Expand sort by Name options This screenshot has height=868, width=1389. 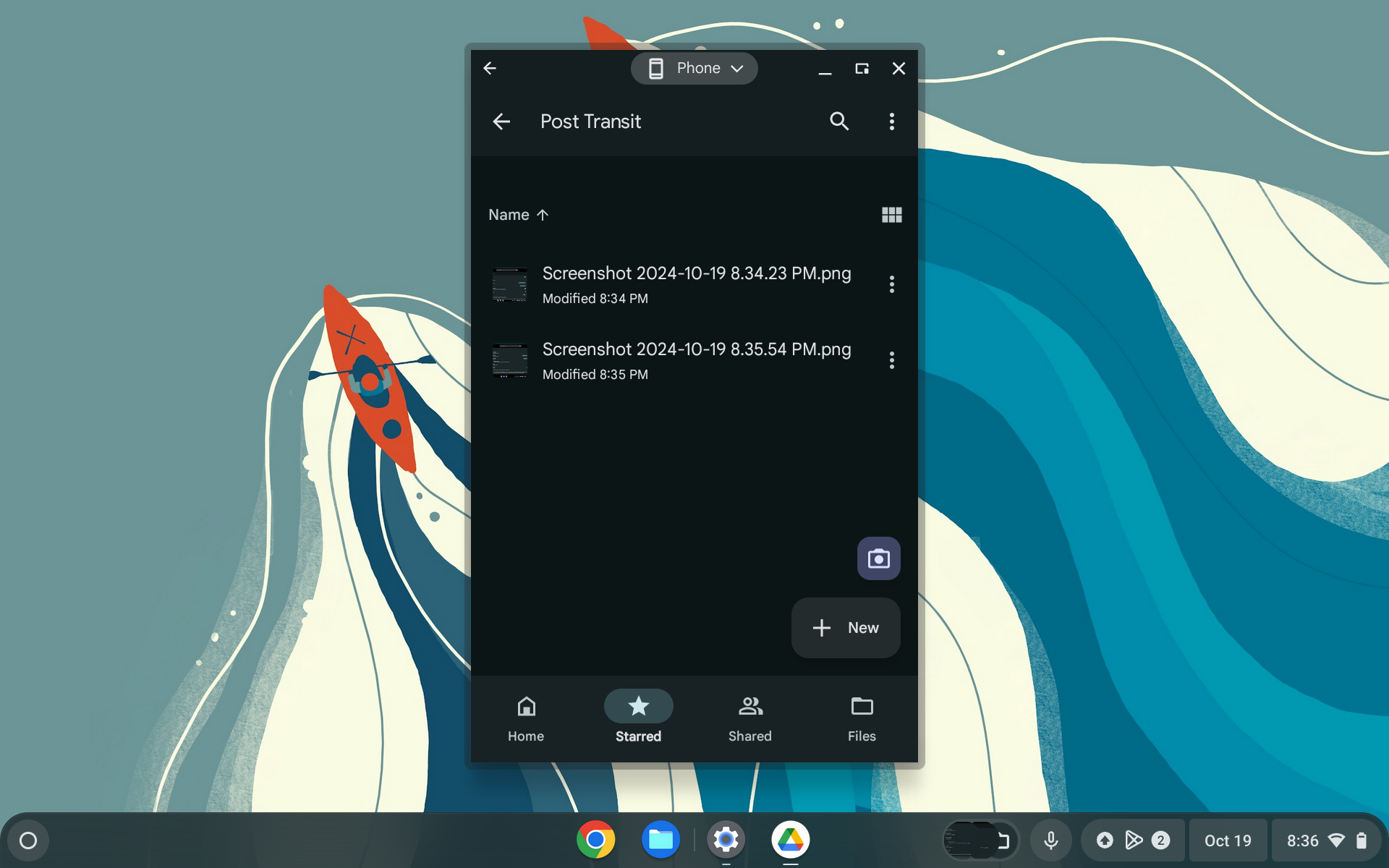[x=518, y=214]
